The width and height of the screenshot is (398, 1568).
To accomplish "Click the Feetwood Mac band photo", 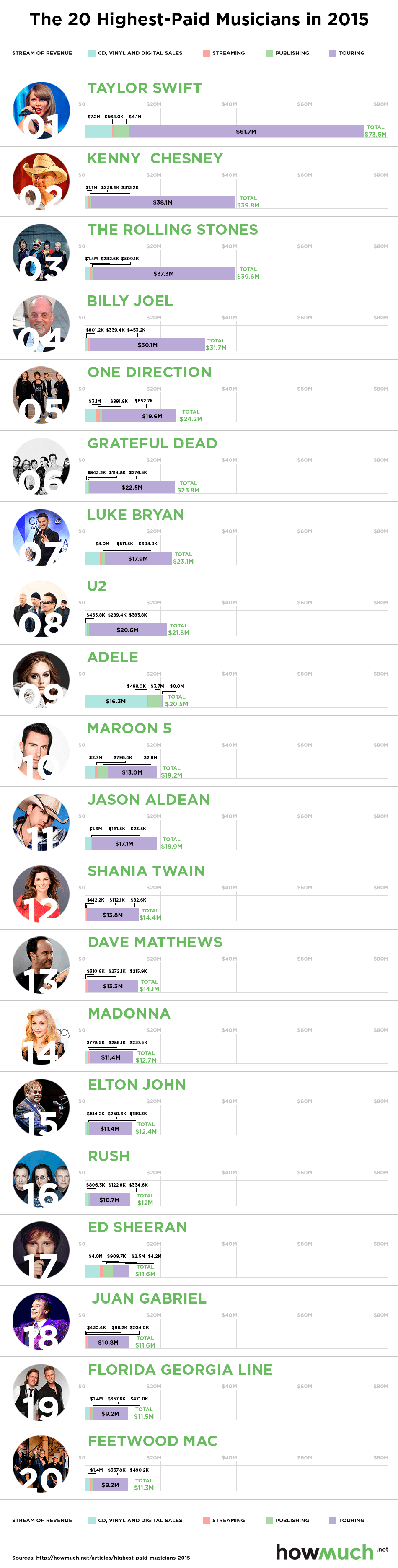I will [x=41, y=1463].
